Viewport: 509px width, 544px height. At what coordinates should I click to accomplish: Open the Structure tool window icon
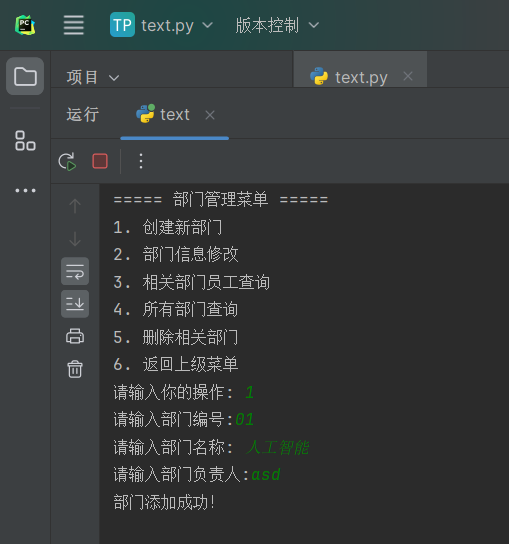coord(25,141)
